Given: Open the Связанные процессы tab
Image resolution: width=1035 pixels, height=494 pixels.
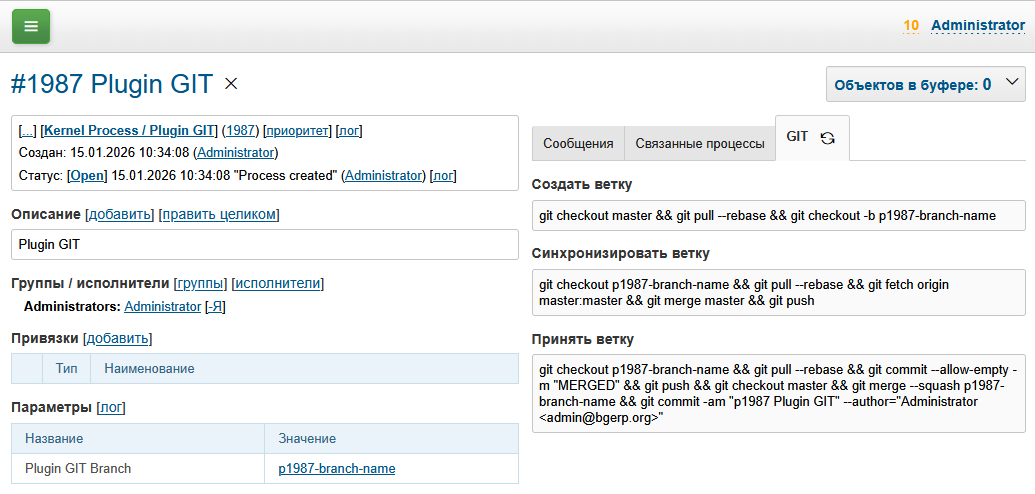Looking at the screenshot, I should pos(700,144).
